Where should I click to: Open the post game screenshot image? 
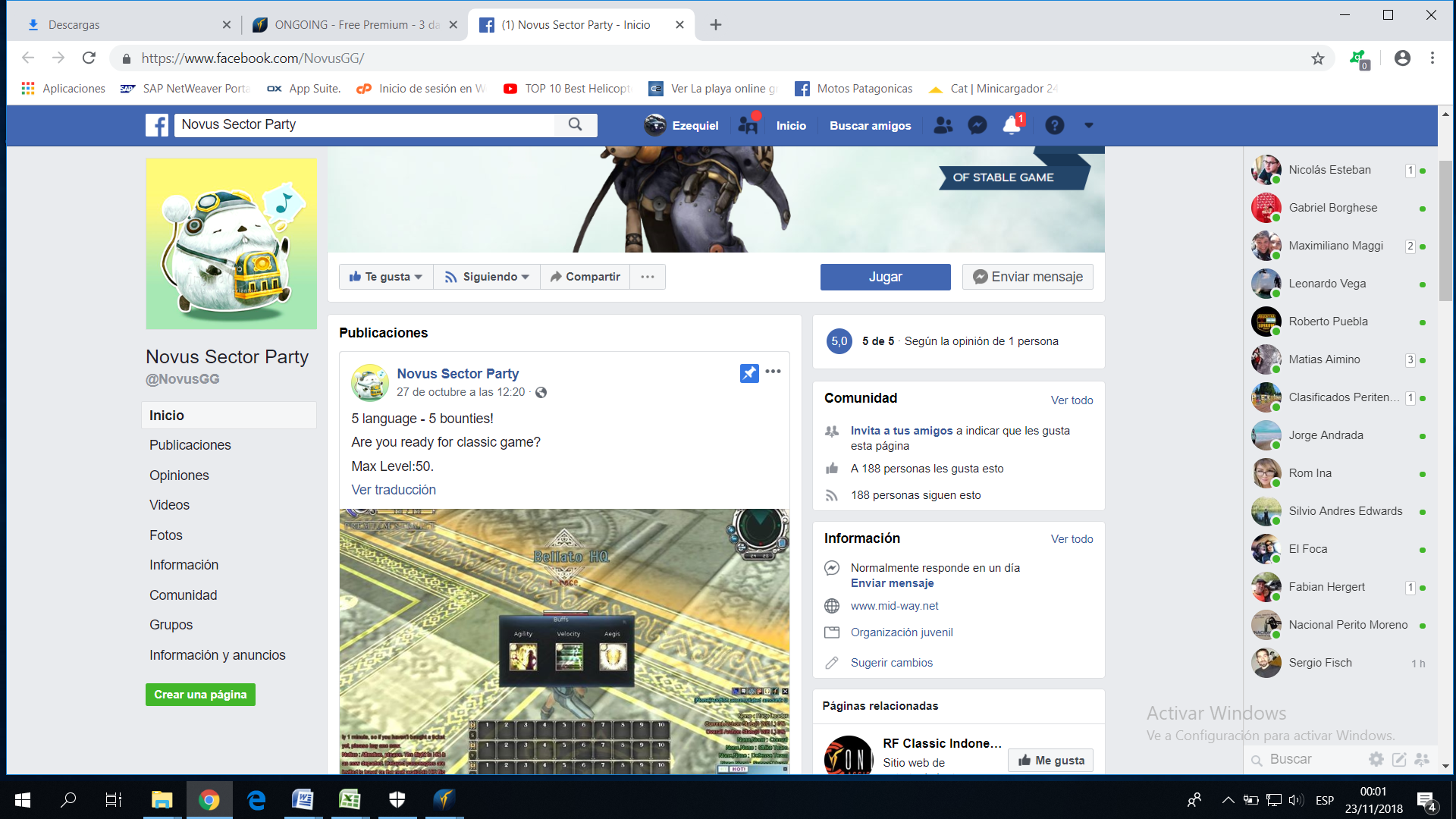pyautogui.click(x=564, y=642)
